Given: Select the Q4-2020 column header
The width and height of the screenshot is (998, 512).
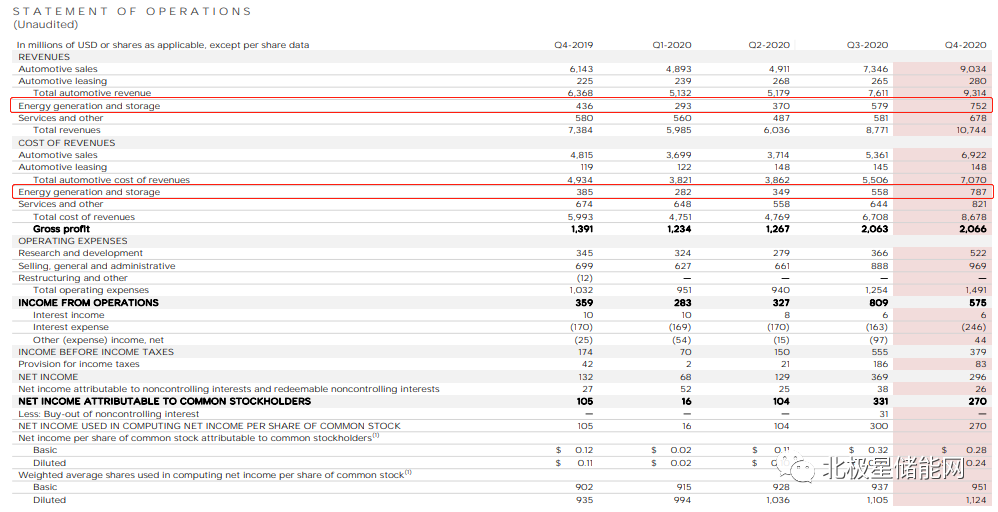Looking at the screenshot, I should pos(965,45).
